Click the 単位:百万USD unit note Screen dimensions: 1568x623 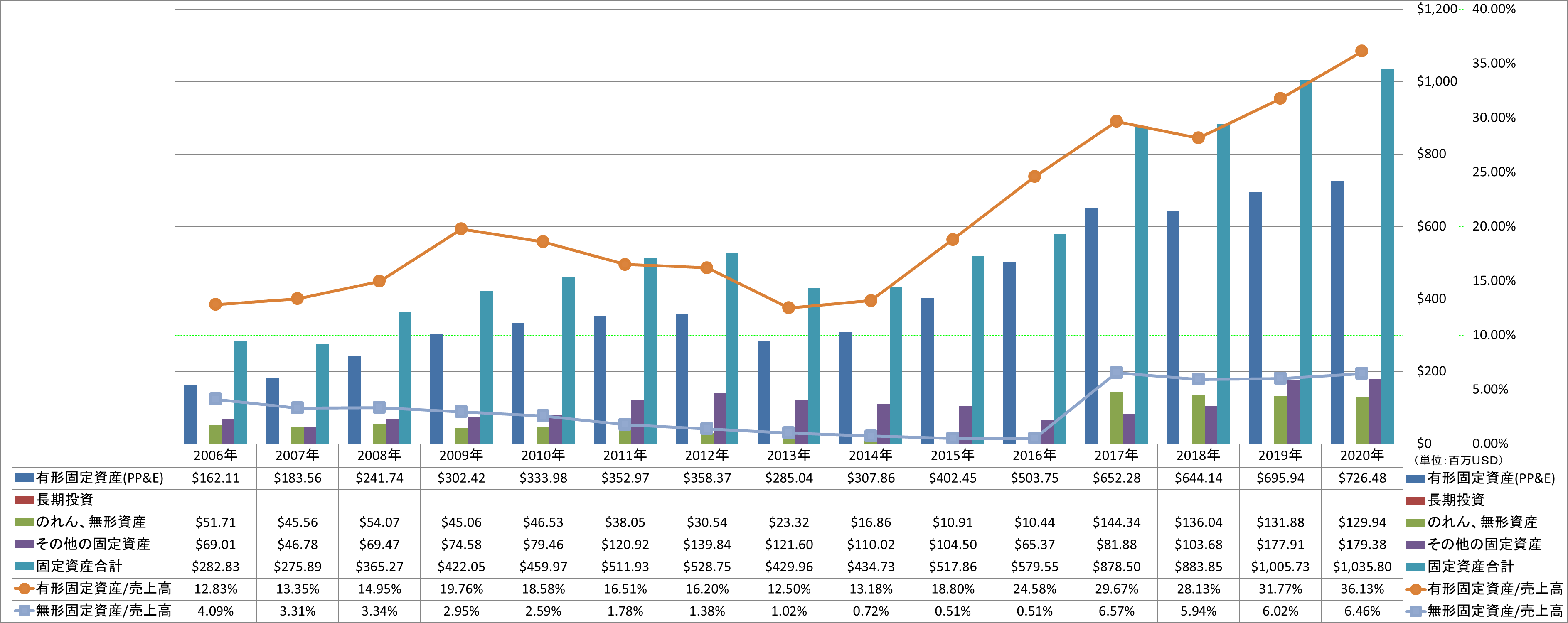click(1458, 461)
